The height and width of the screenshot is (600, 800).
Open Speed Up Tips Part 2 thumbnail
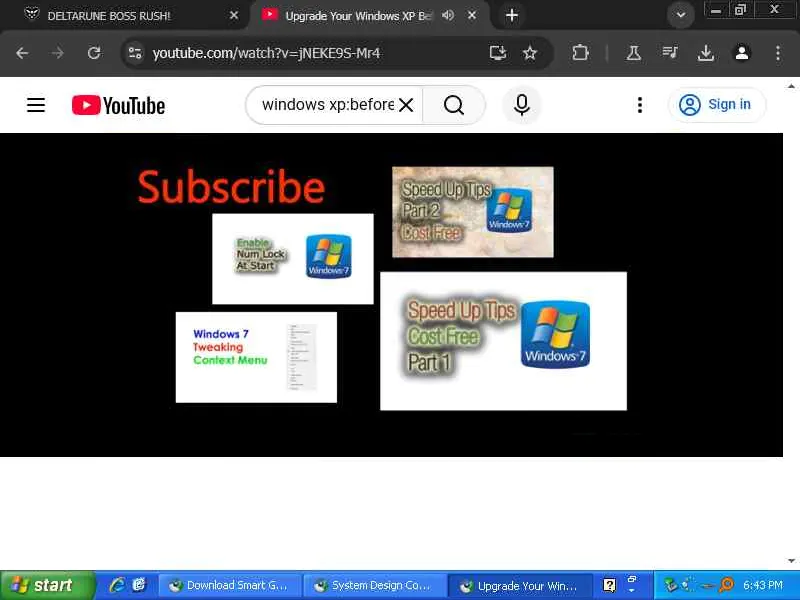coord(472,212)
